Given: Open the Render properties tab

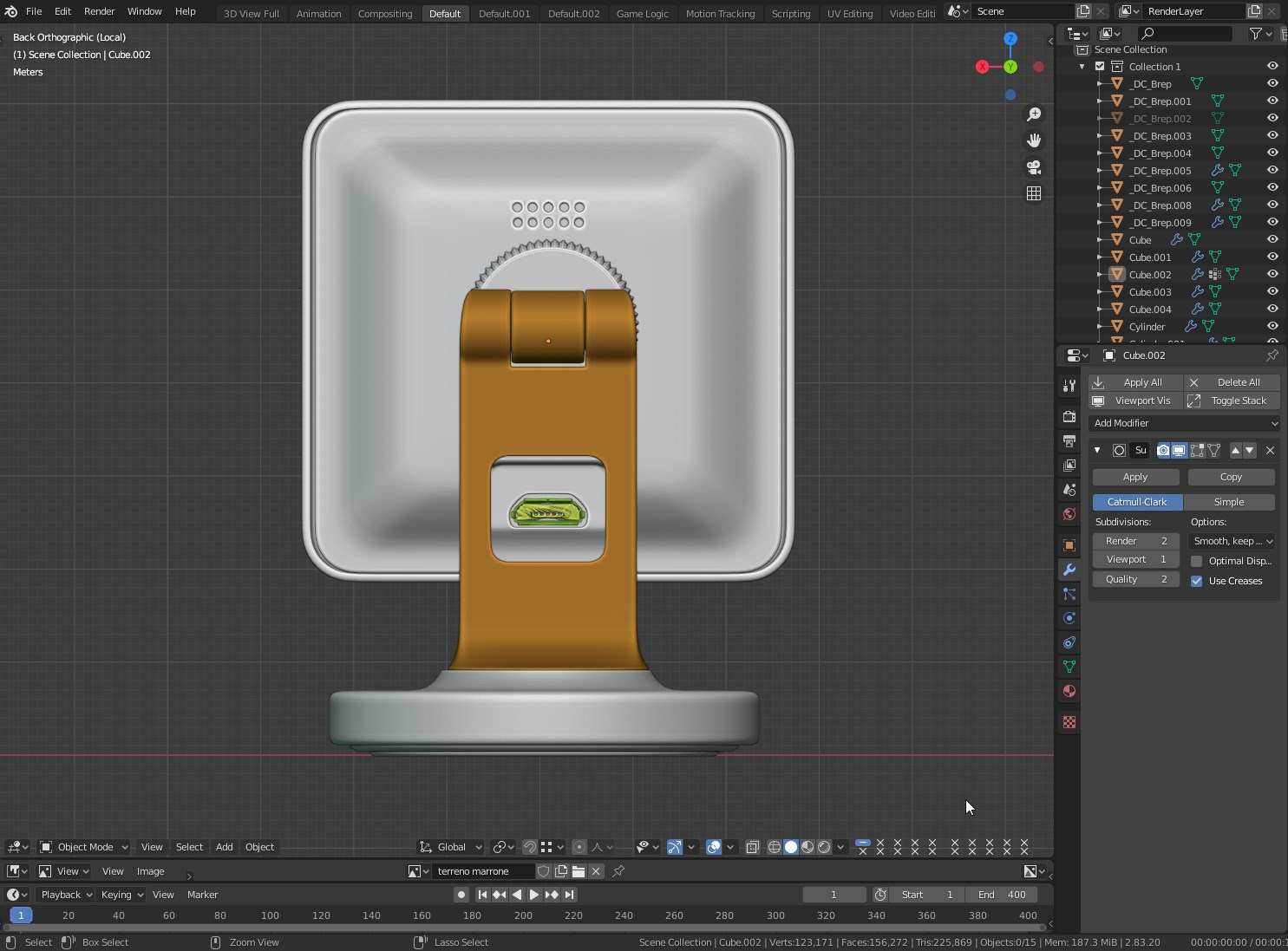Looking at the screenshot, I should [x=1069, y=417].
